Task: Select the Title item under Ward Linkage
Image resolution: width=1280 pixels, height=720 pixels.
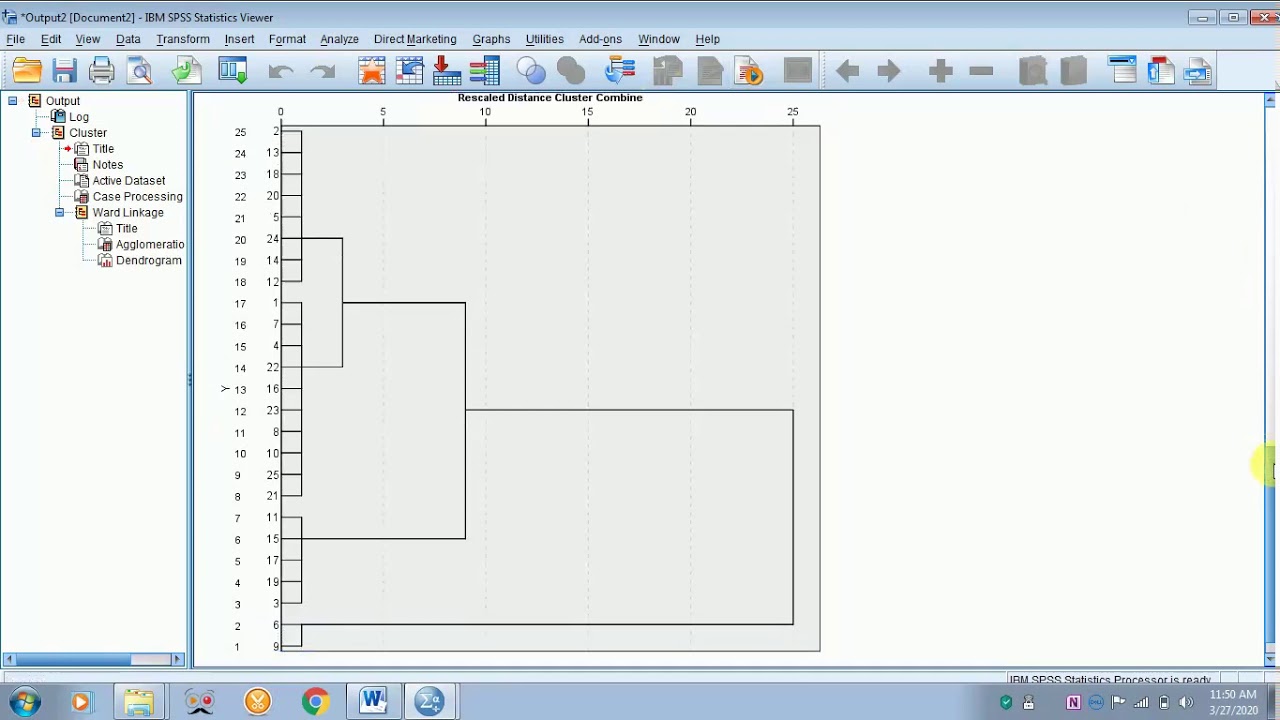Action: click(x=126, y=229)
